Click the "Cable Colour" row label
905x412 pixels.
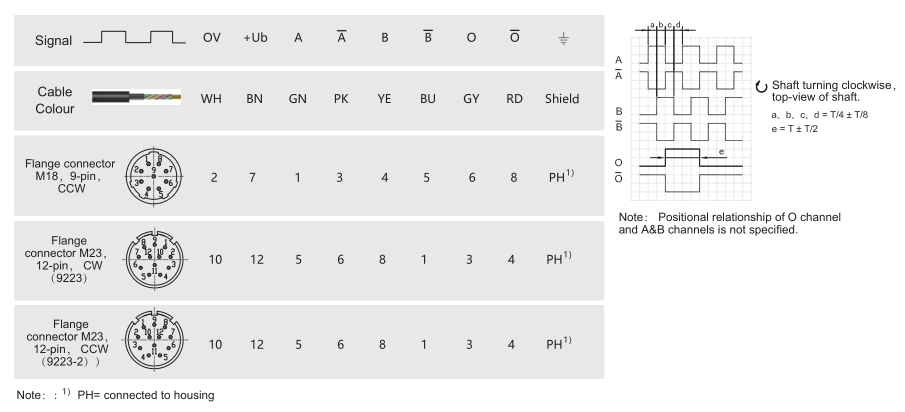click(59, 99)
